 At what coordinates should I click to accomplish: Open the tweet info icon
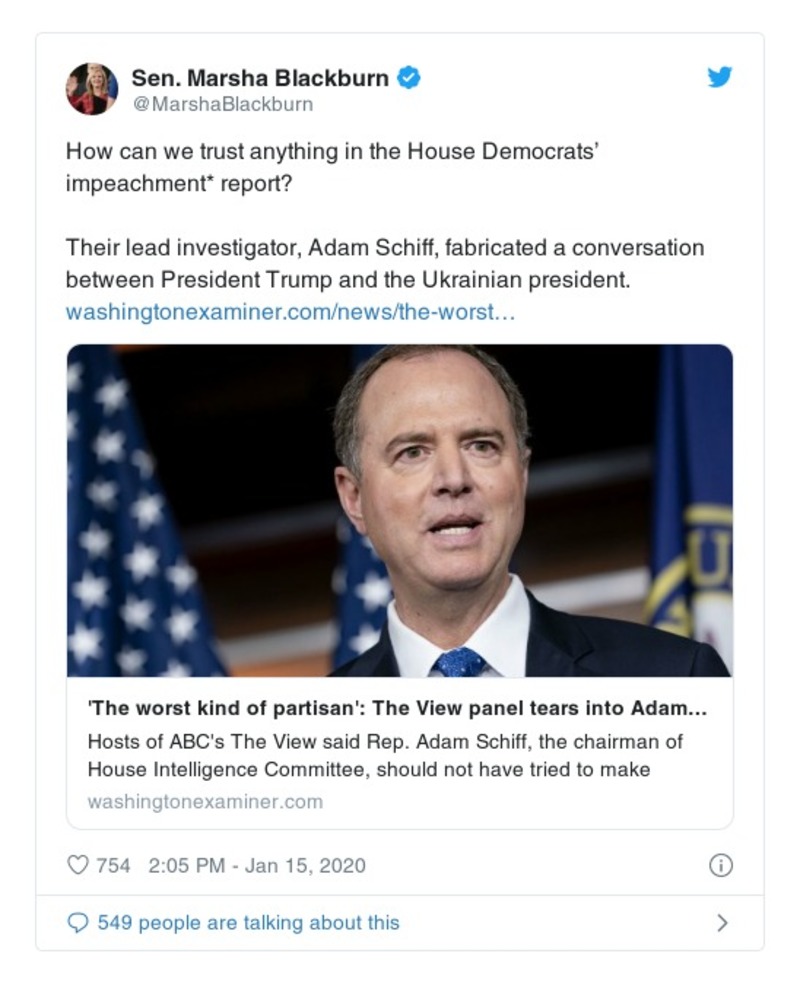point(720,866)
